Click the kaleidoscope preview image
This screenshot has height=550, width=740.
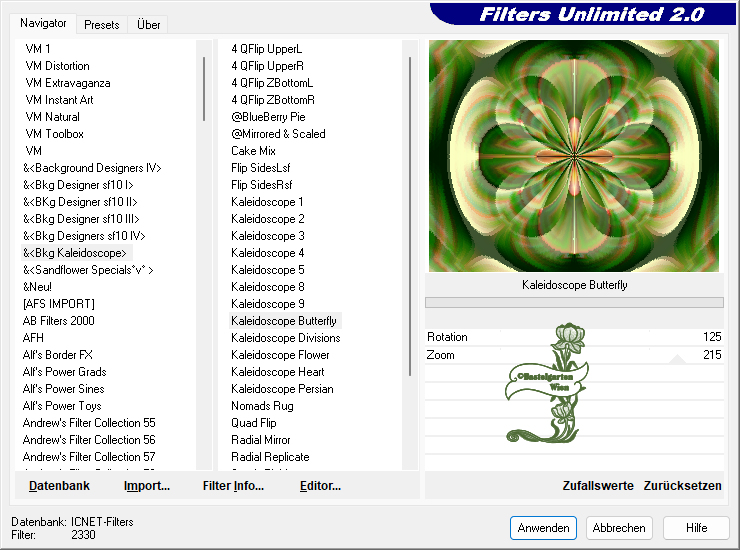coord(574,156)
